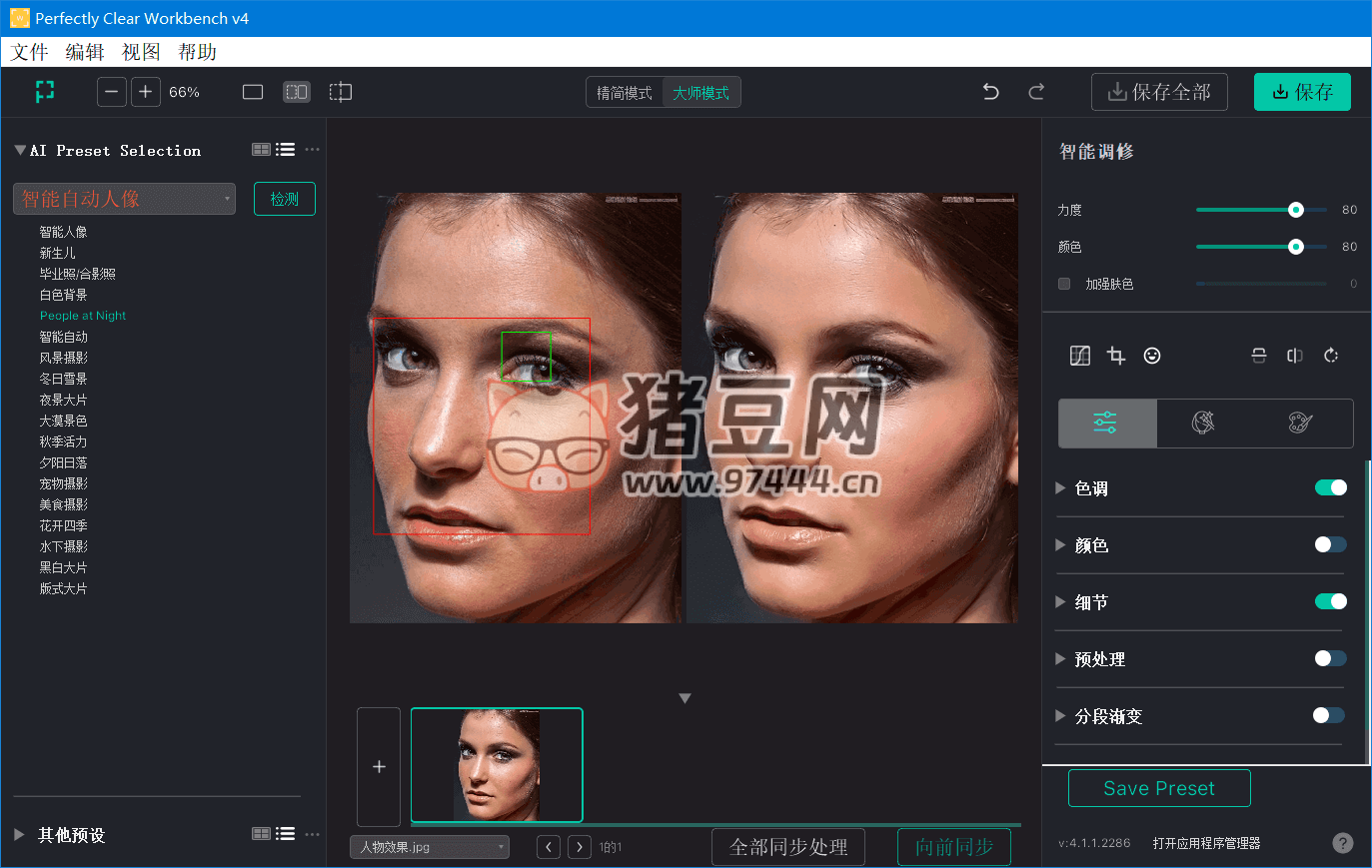Check the 加强肤色 checkbox
Image resolution: width=1372 pixels, height=868 pixels.
pos(1064,284)
